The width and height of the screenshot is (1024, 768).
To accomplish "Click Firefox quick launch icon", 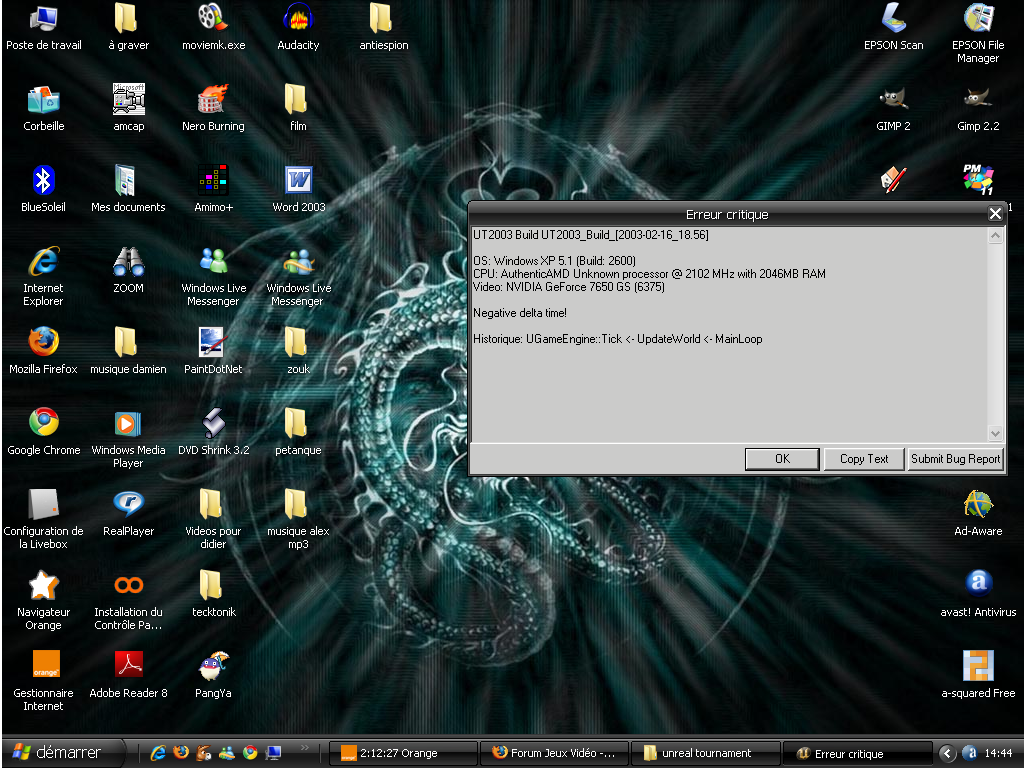I will pos(181,753).
